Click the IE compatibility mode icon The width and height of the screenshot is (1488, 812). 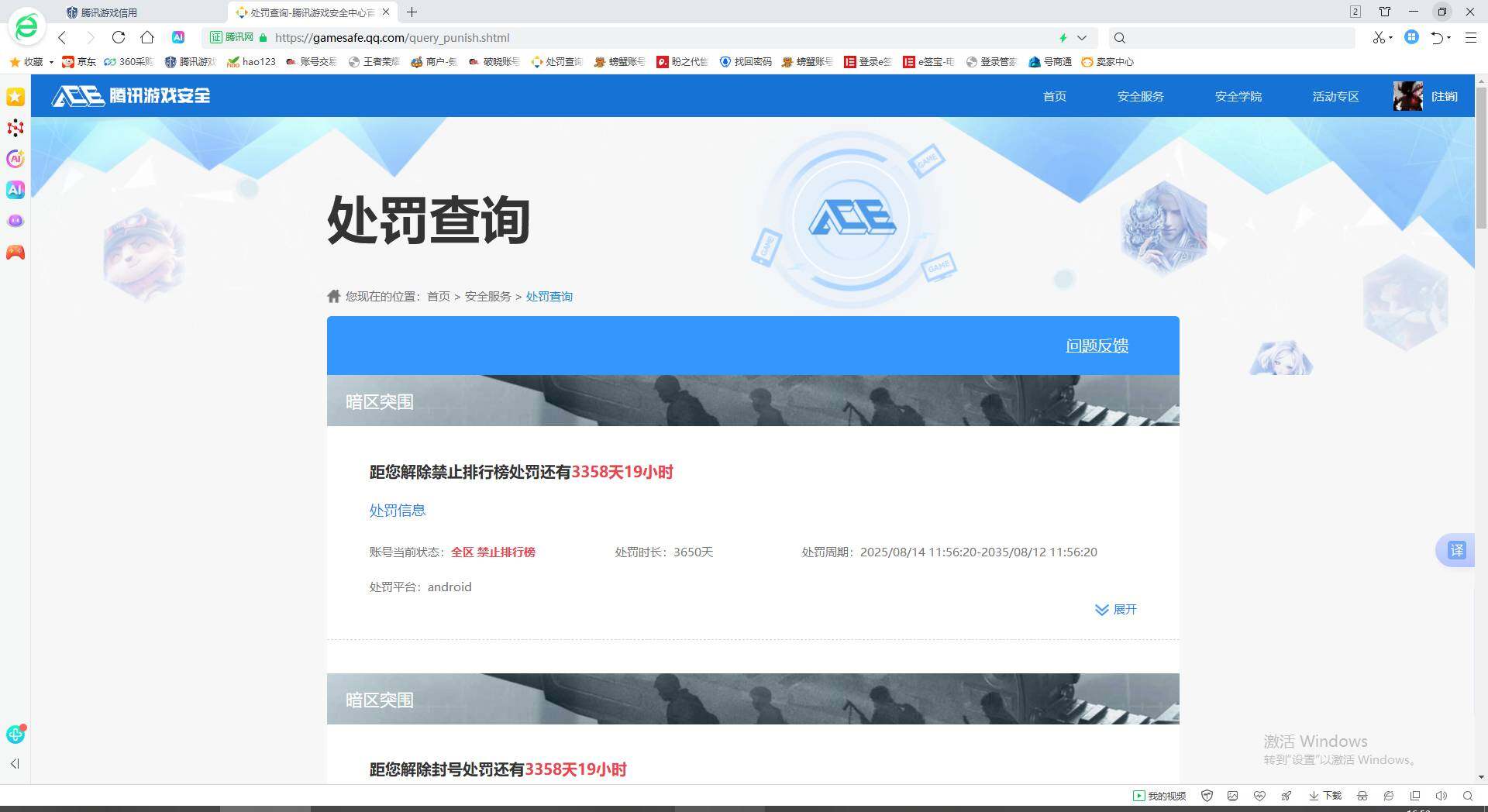click(1389, 796)
